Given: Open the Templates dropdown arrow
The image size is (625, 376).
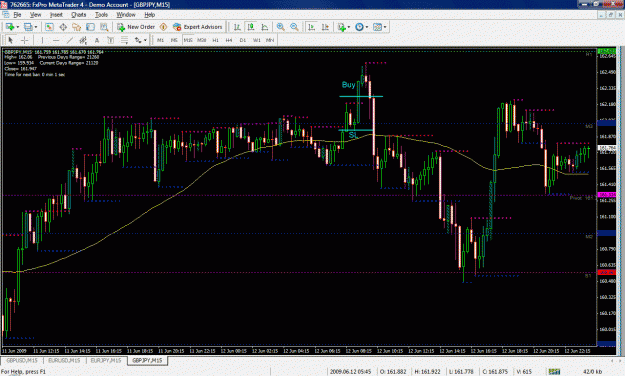Looking at the screenshot, I should pos(385,27).
